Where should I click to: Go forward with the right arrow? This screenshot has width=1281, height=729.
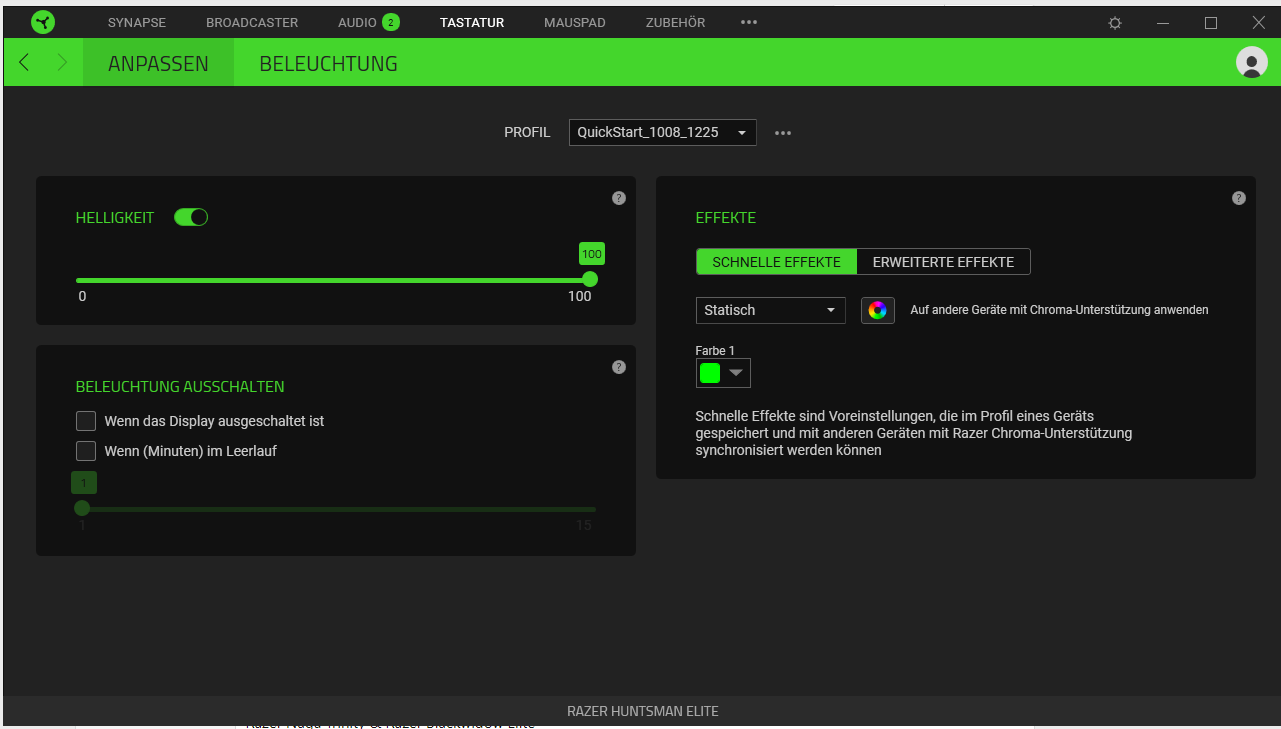click(x=62, y=62)
